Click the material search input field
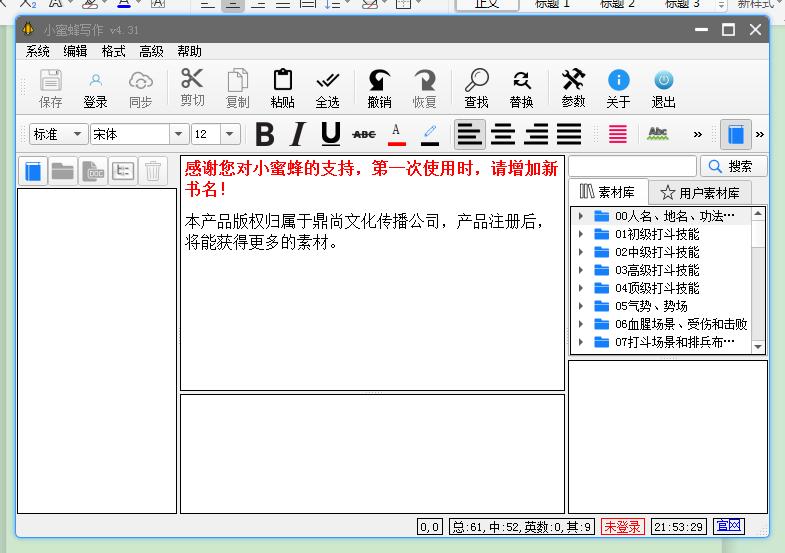 pos(632,166)
